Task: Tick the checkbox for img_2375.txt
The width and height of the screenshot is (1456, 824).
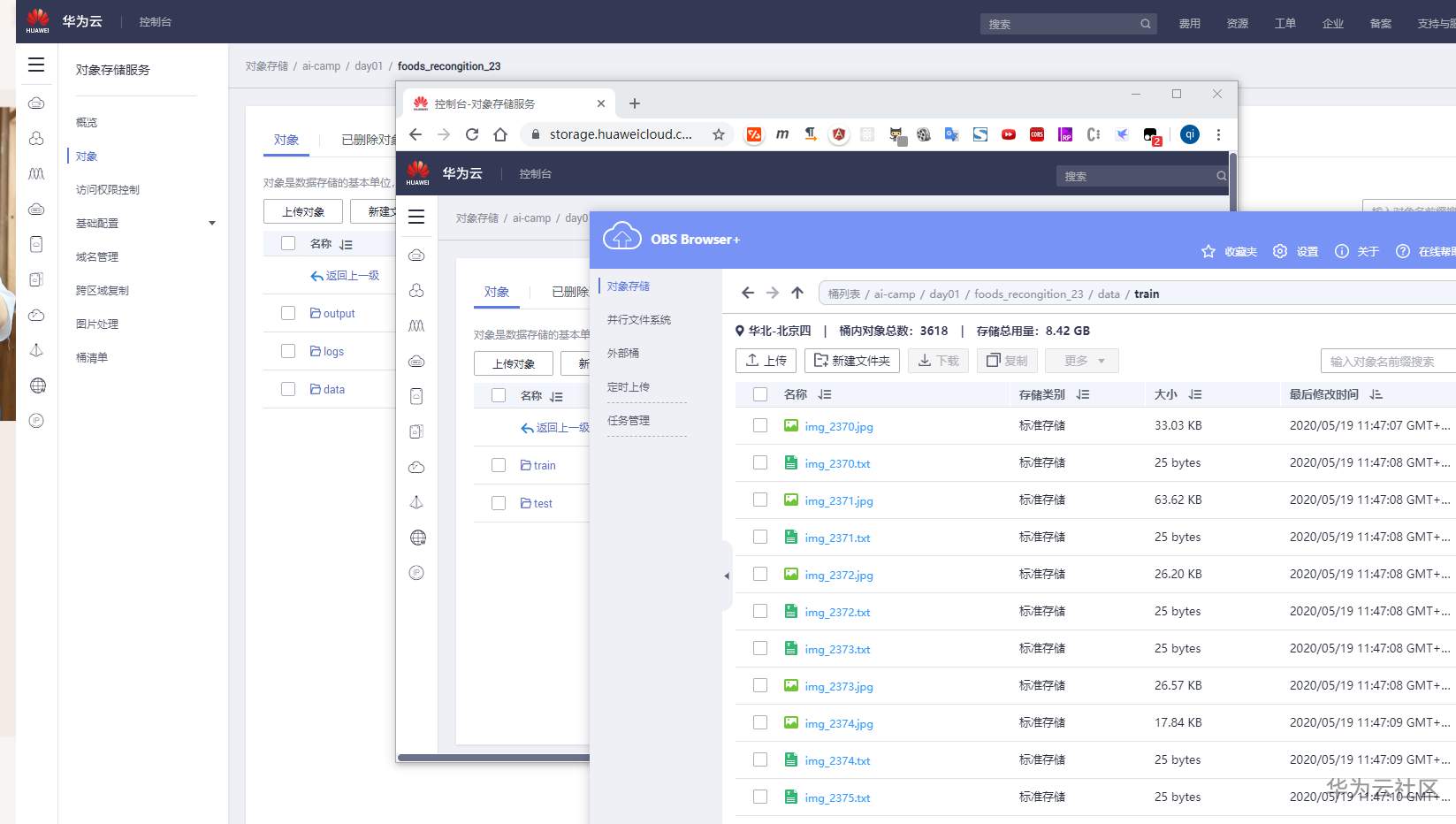Action: click(760, 797)
